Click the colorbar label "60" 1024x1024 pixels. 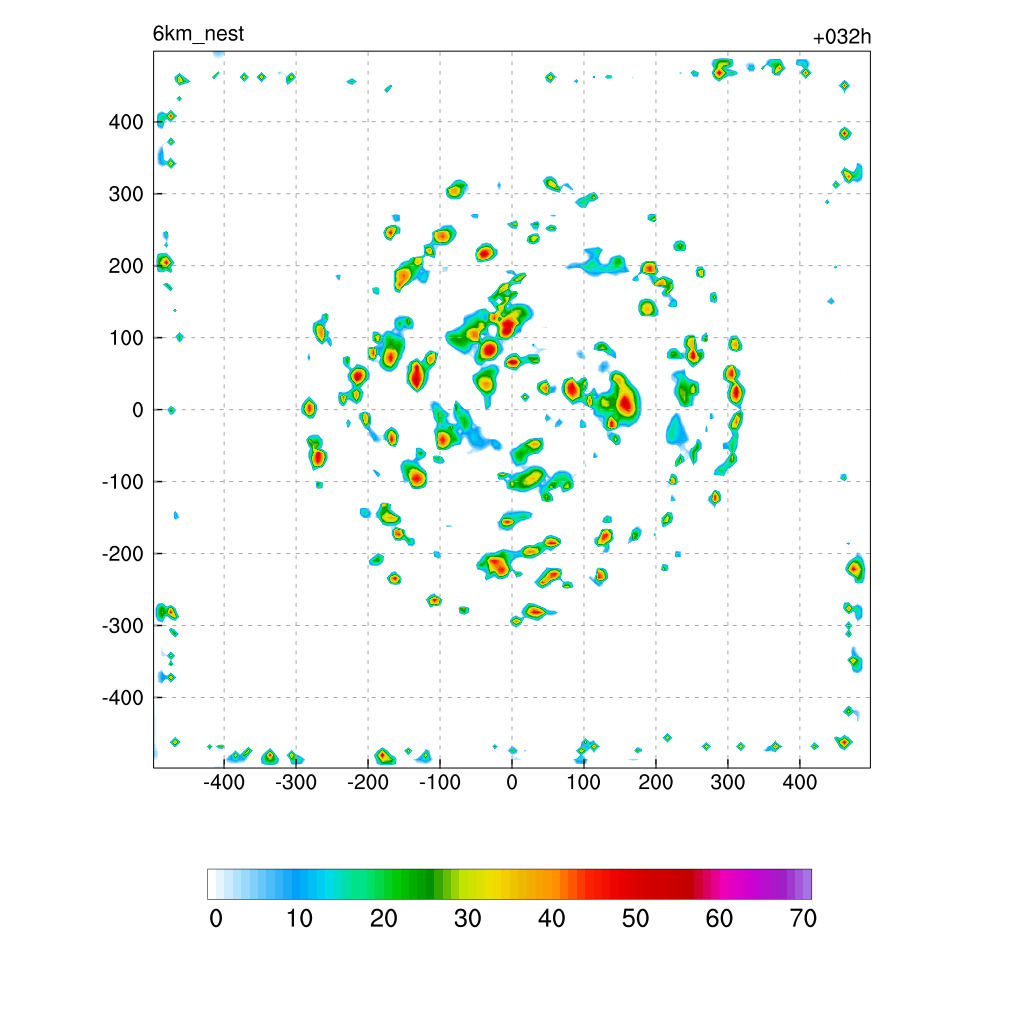(719, 919)
